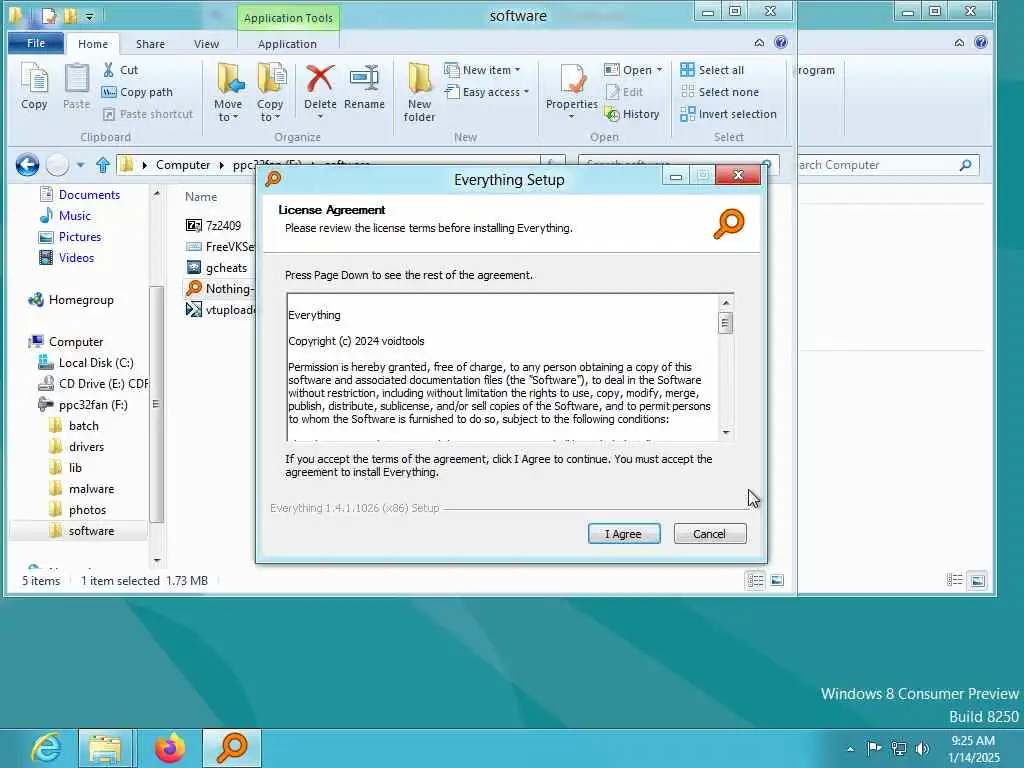The image size is (1024, 768).
Task: Click I Agree in Everything Setup
Action: coord(624,534)
